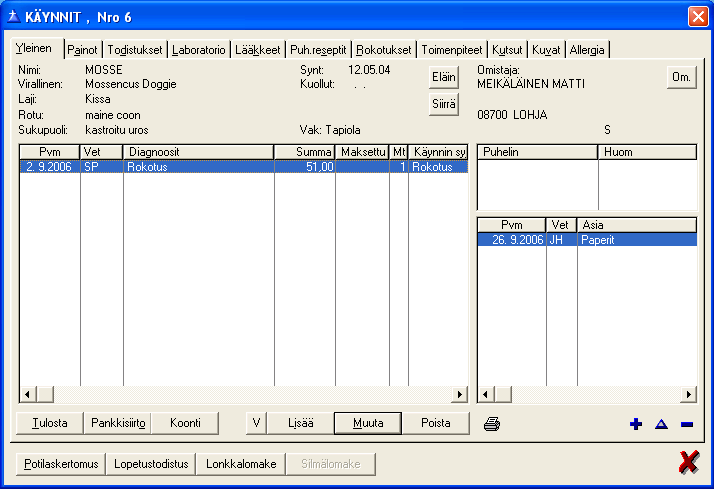The width and height of the screenshot is (714, 489).
Task: Click the Pankkisiirto button
Action: click(x=118, y=423)
